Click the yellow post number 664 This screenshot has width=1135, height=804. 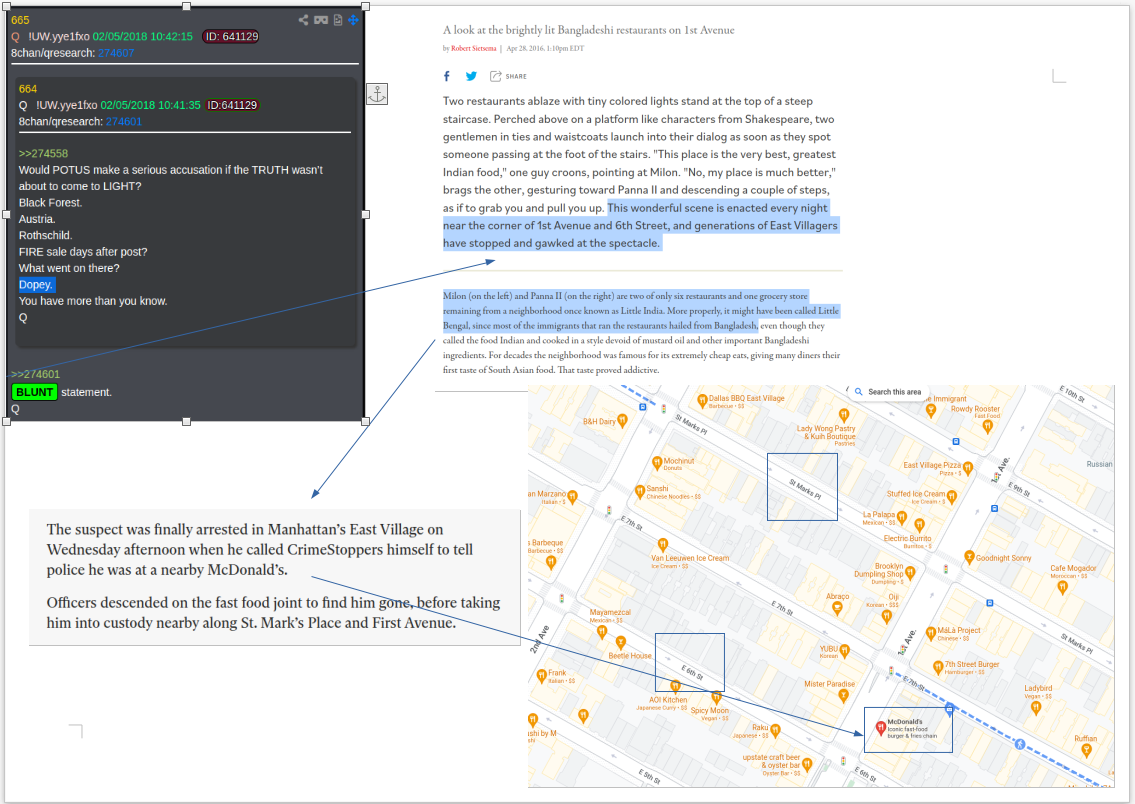(x=28, y=89)
